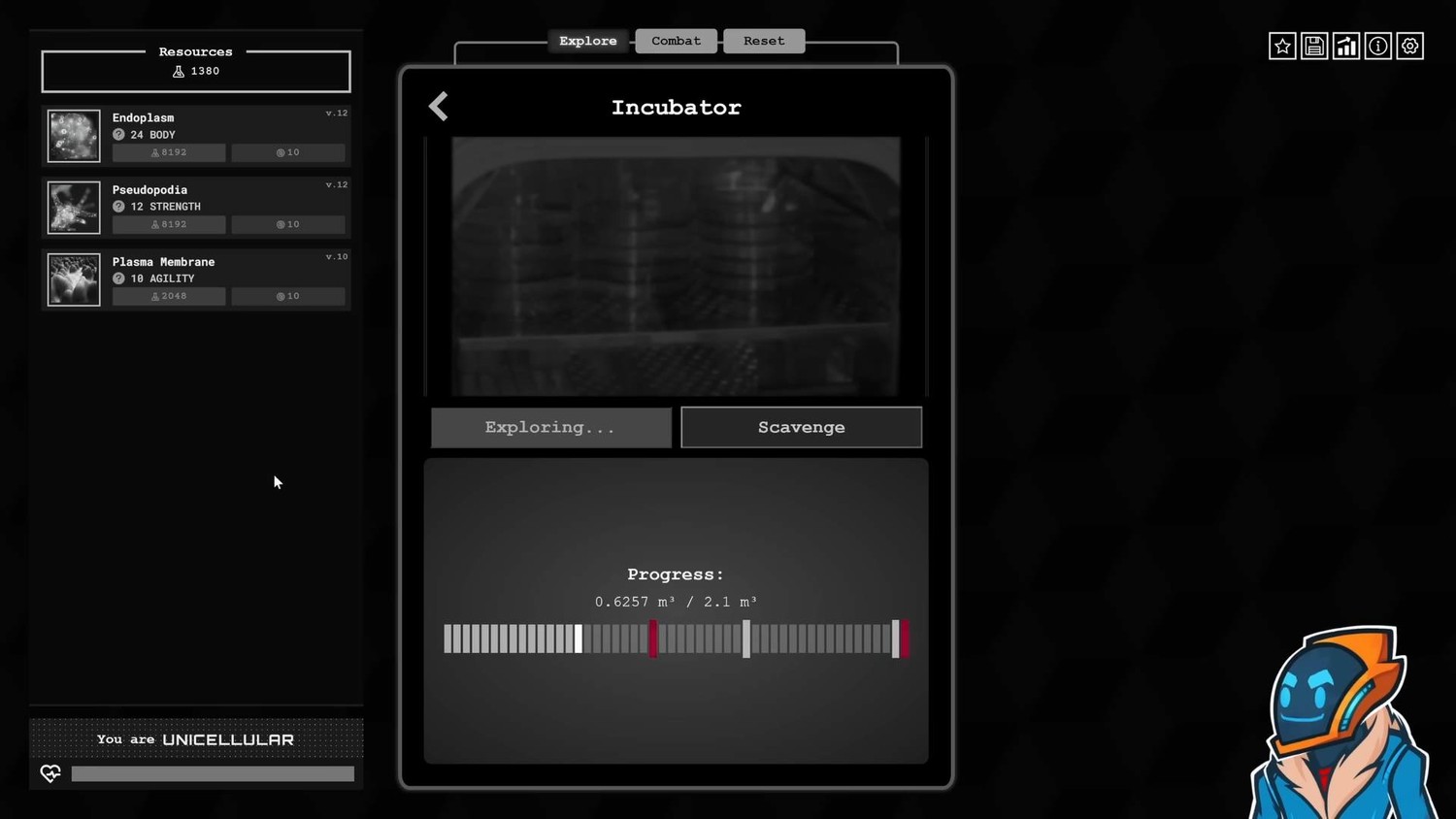Buy Plasma Membrane upgrade costing 2048
This screenshot has width=1456, height=819.
[x=169, y=296]
